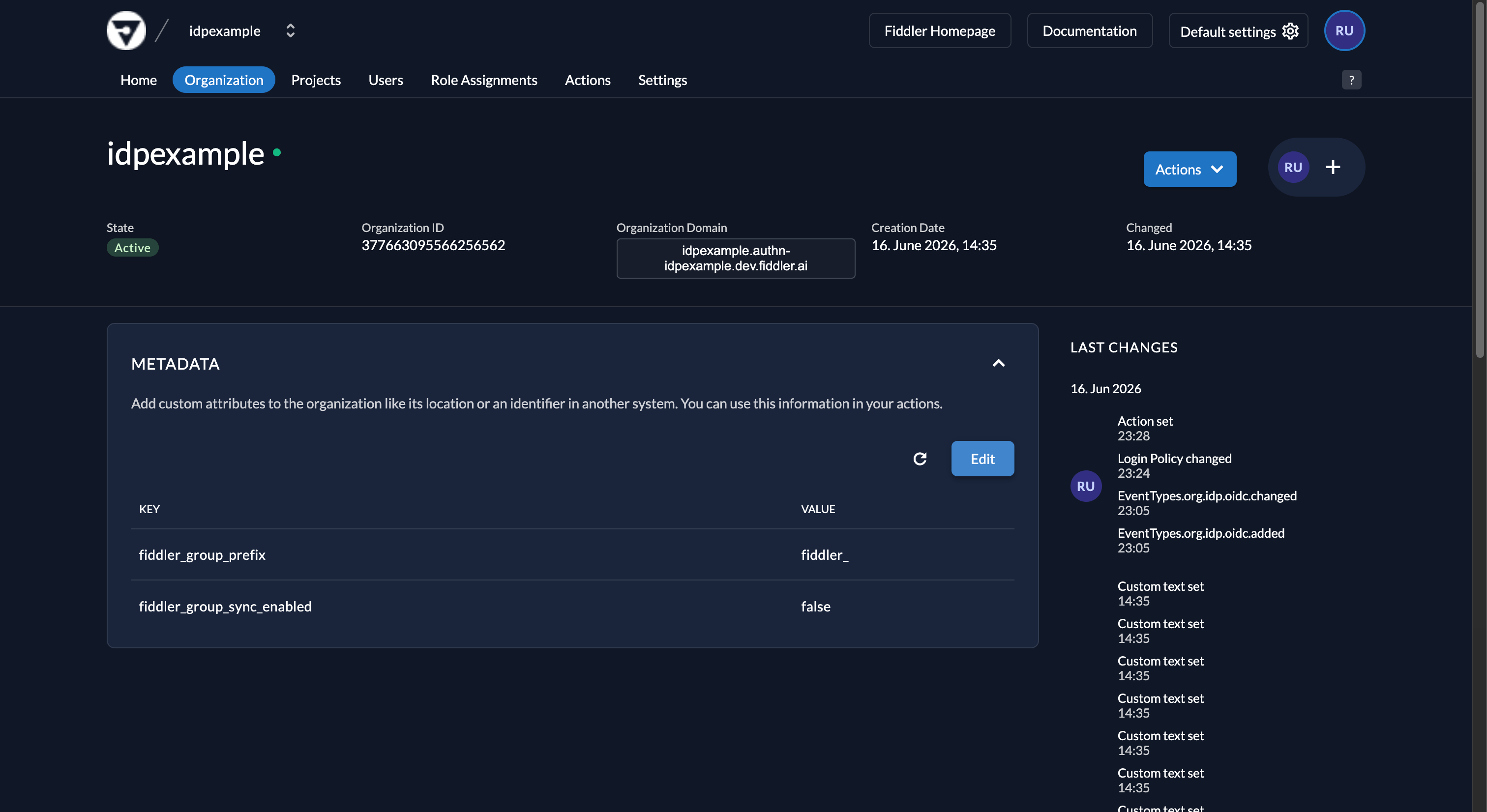Click the KEY column header
Screen dimensions: 1487x812
[149, 509]
